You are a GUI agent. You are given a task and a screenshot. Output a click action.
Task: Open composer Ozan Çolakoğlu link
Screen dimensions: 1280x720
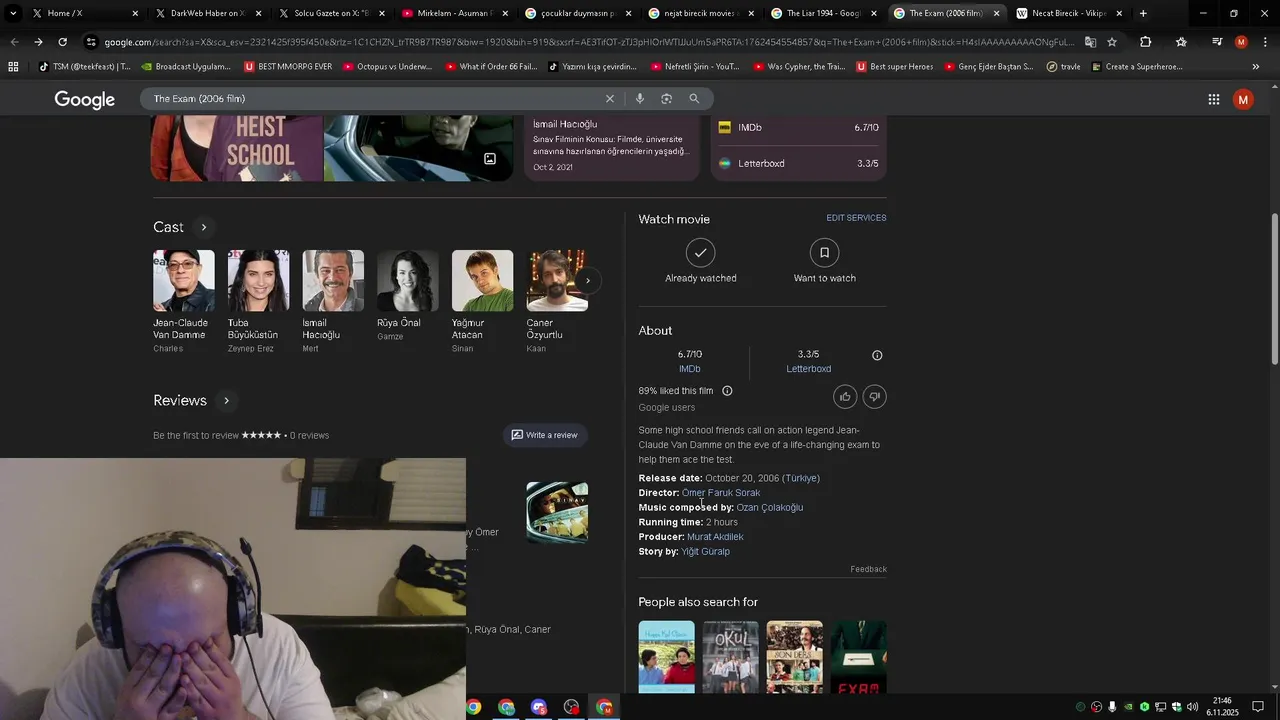coord(770,508)
